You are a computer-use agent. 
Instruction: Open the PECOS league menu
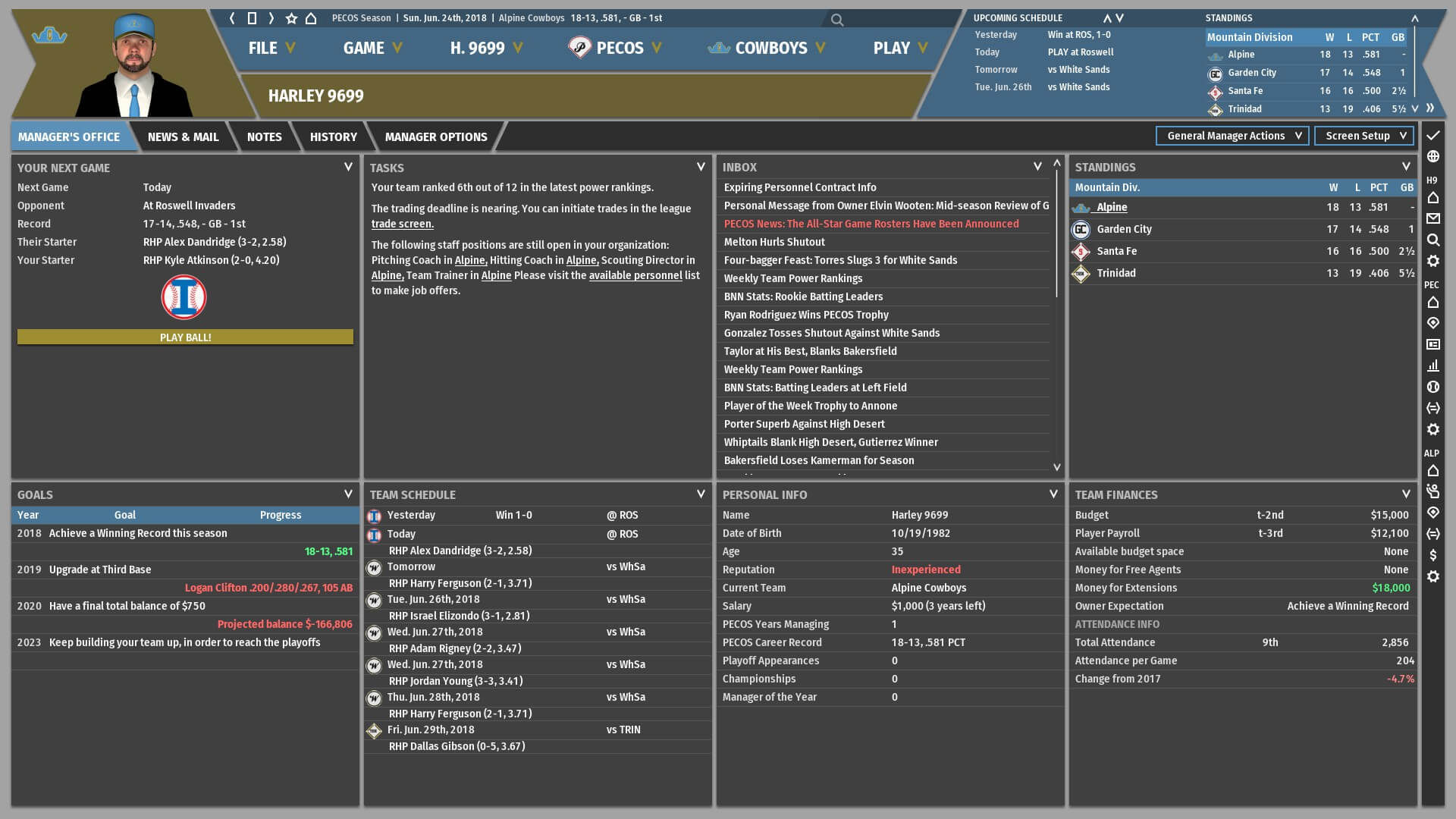(616, 48)
